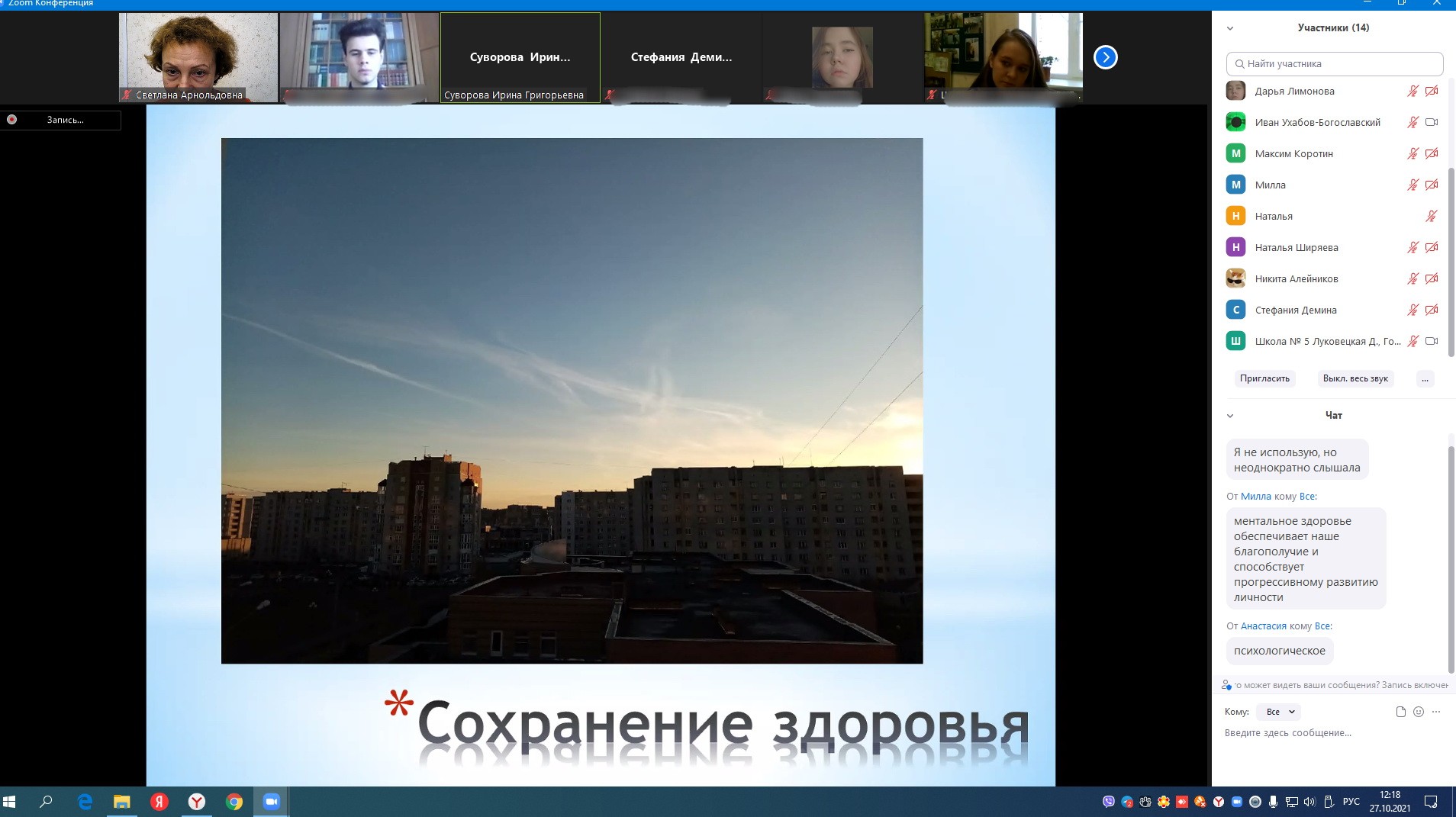The image size is (1456, 817).
Task: Collapse the Участники panel chevron
Action: 1230,28
